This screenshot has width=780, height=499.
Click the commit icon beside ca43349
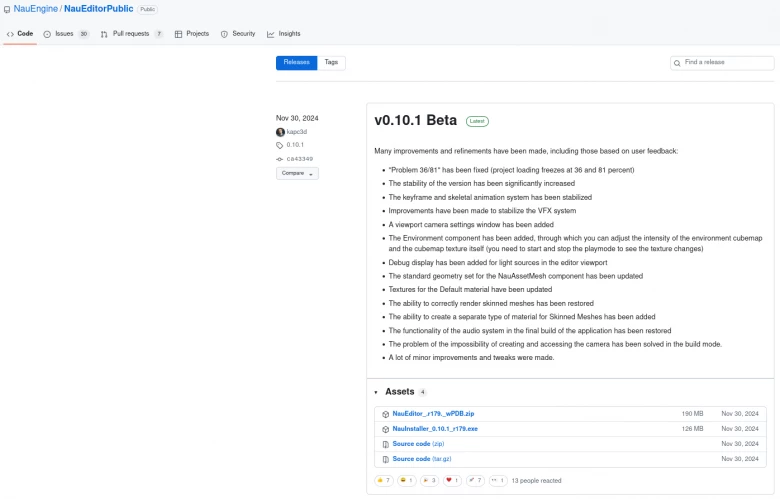pos(280,159)
